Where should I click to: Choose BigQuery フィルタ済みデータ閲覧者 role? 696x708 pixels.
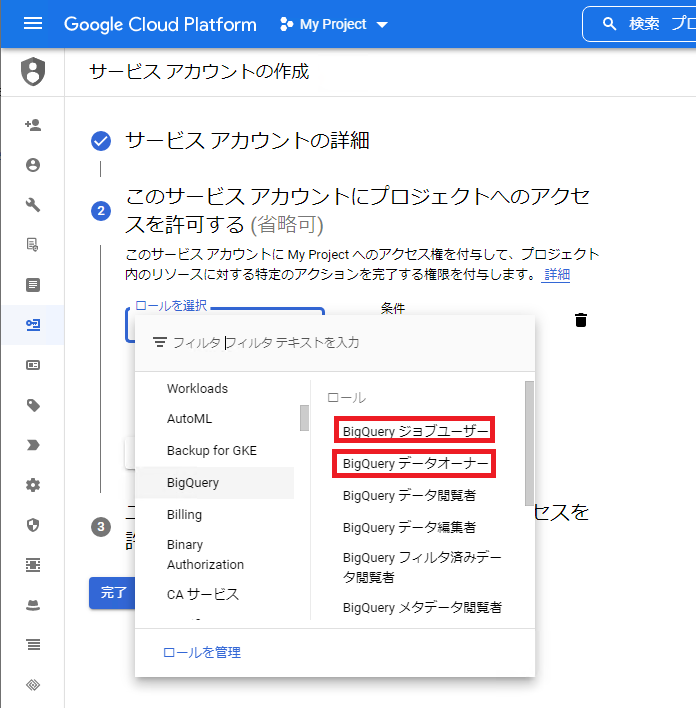[x=422, y=567]
